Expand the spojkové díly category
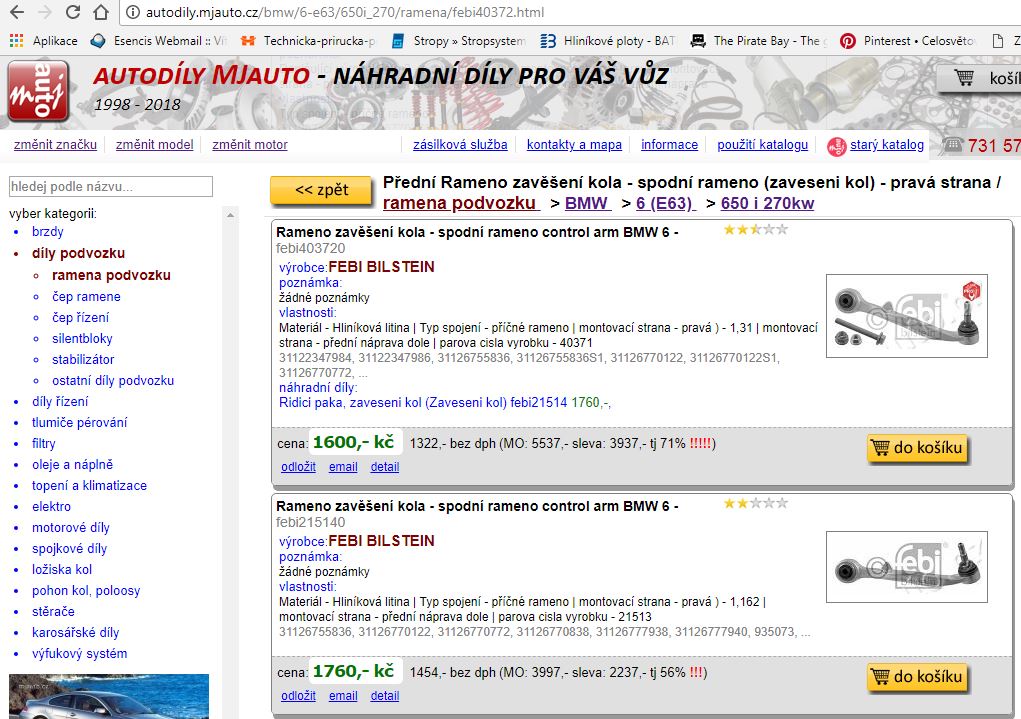 (69, 548)
